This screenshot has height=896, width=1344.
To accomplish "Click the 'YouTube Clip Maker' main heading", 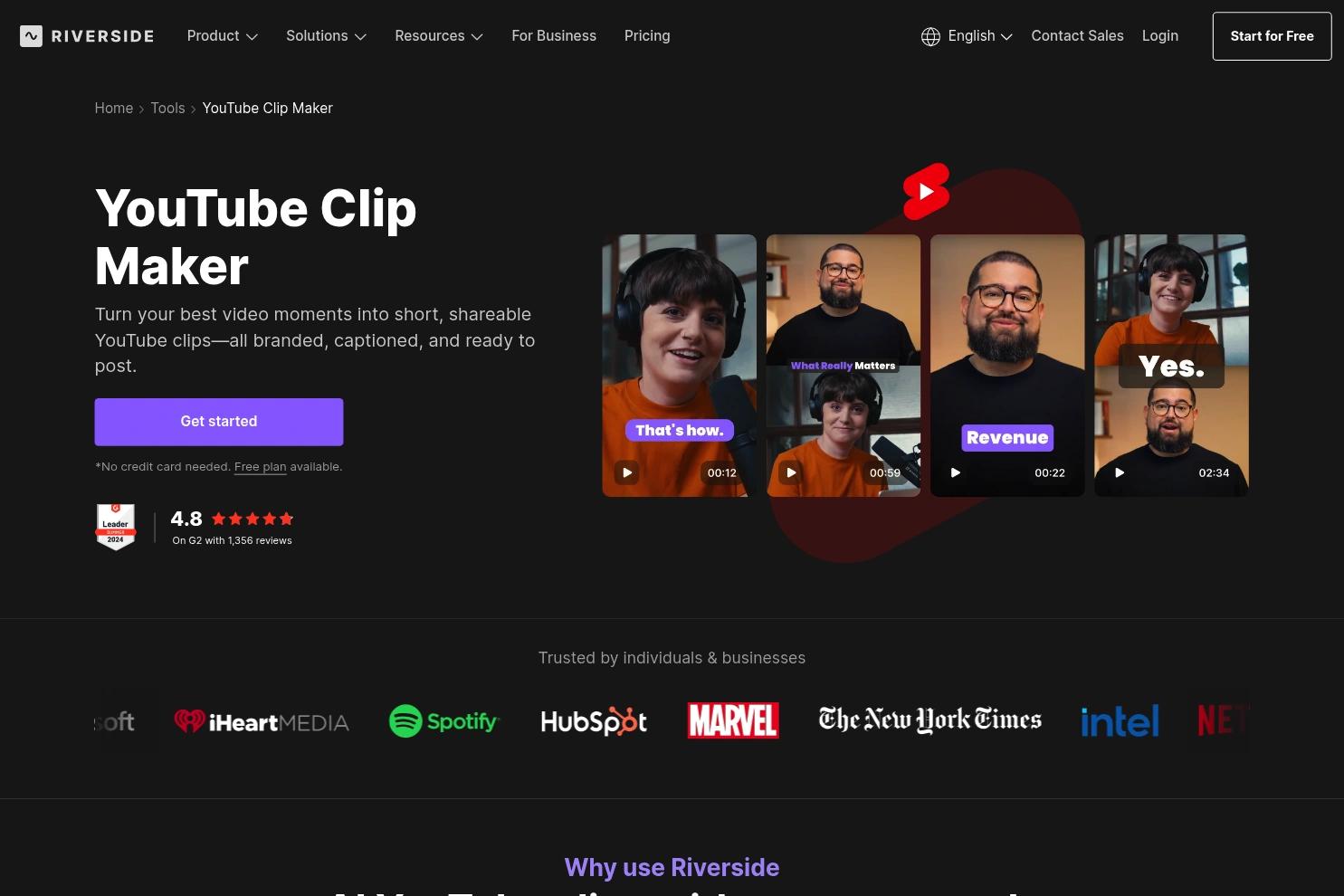I will click(256, 237).
